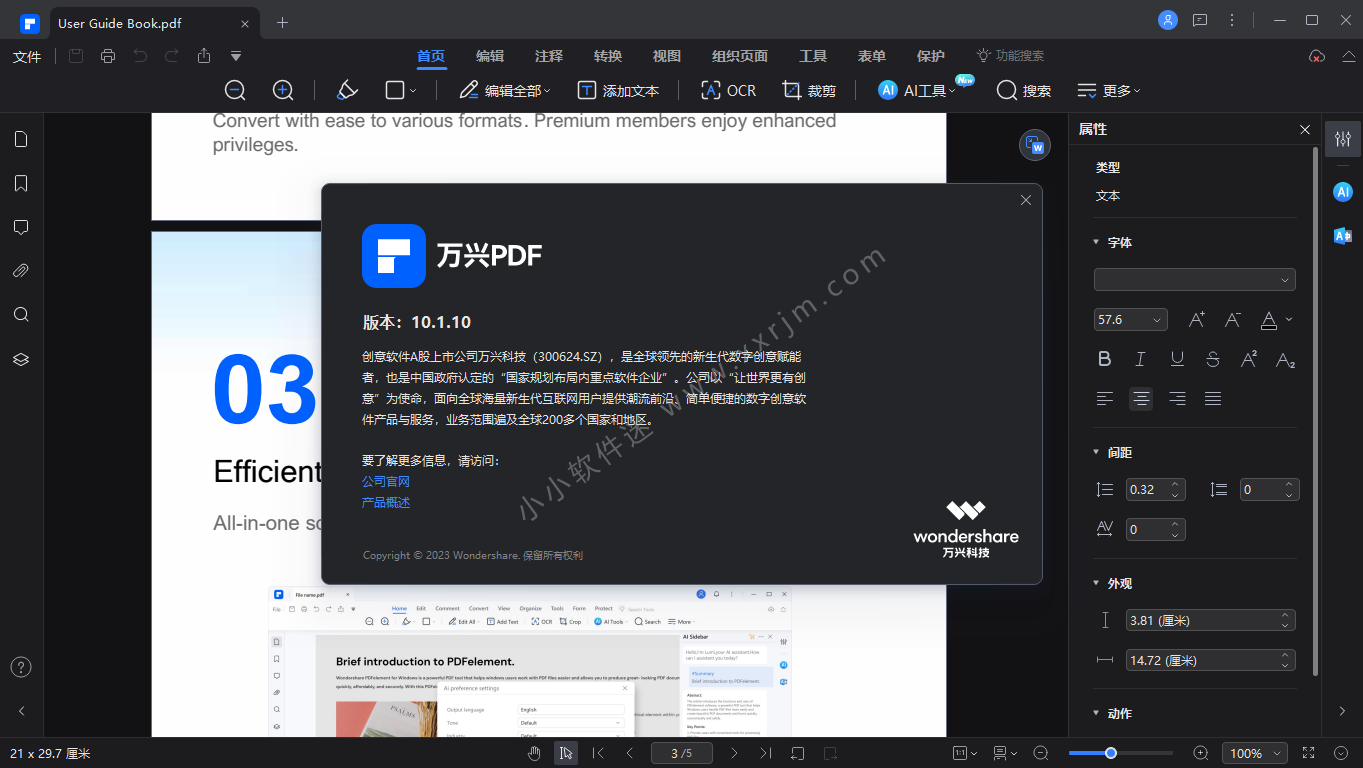The width and height of the screenshot is (1363, 768).
Task: Click the convert-to-Word floating icon
Action: pyautogui.click(x=1035, y=145)
